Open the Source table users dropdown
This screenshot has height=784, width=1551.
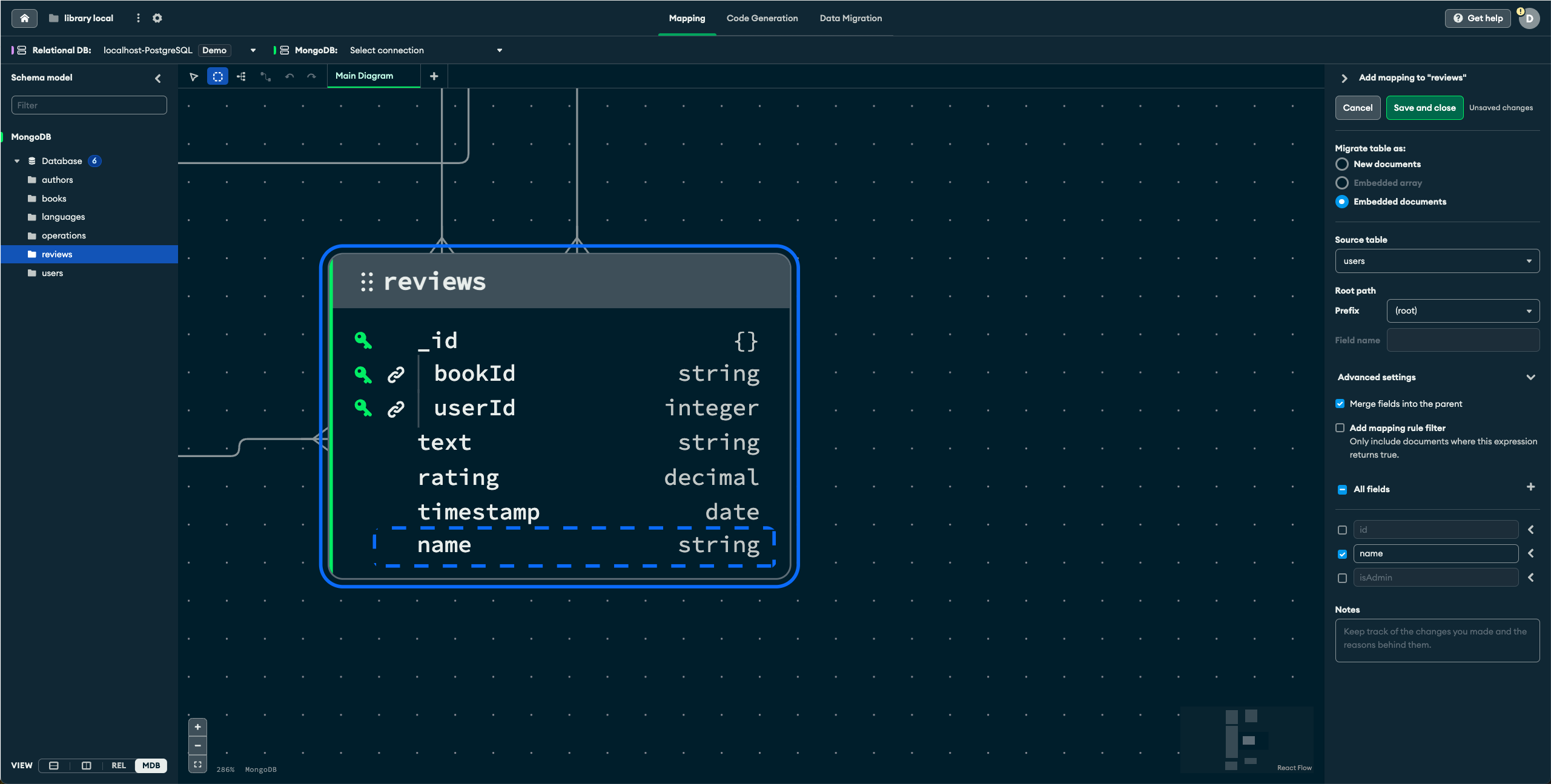(1436, 261)
